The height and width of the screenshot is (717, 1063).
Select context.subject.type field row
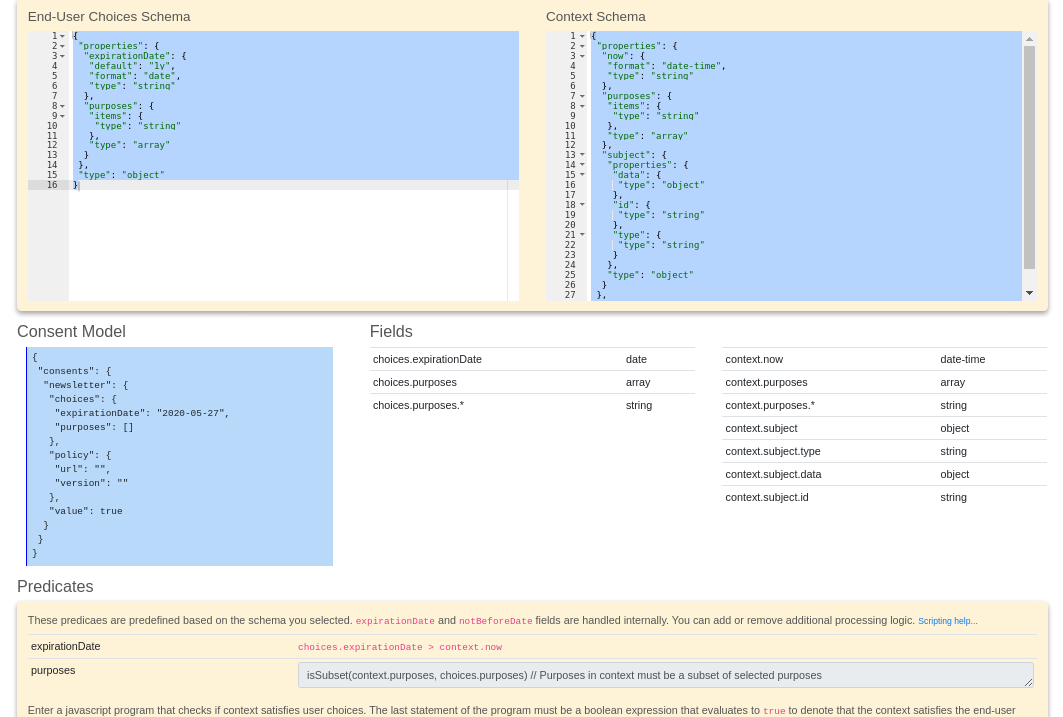[884, 451]
